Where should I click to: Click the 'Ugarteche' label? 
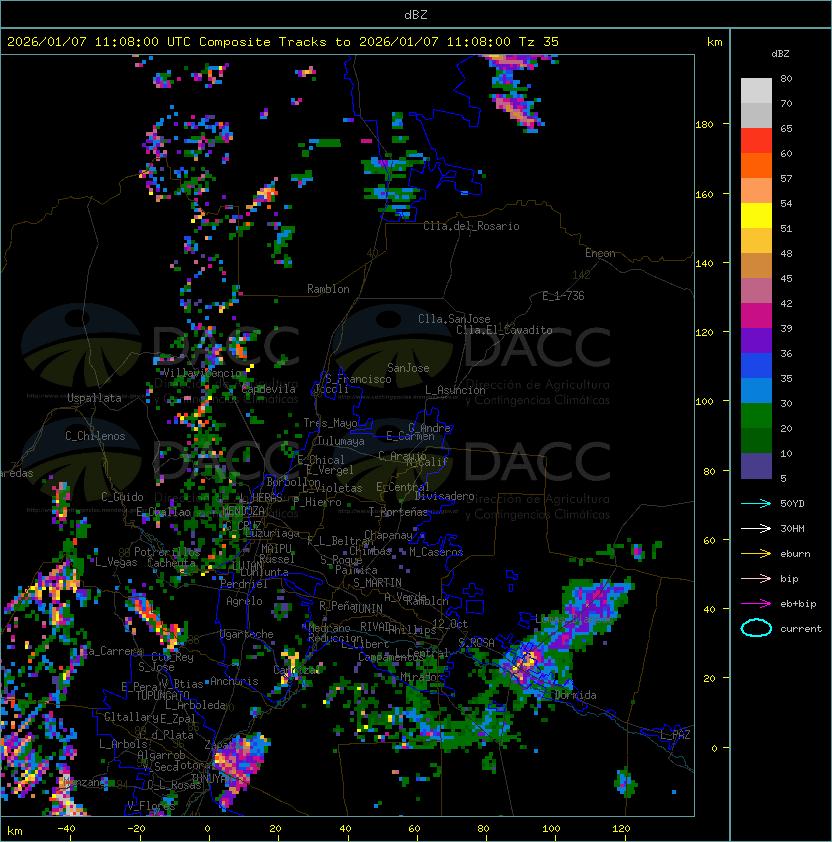point(247,634)
